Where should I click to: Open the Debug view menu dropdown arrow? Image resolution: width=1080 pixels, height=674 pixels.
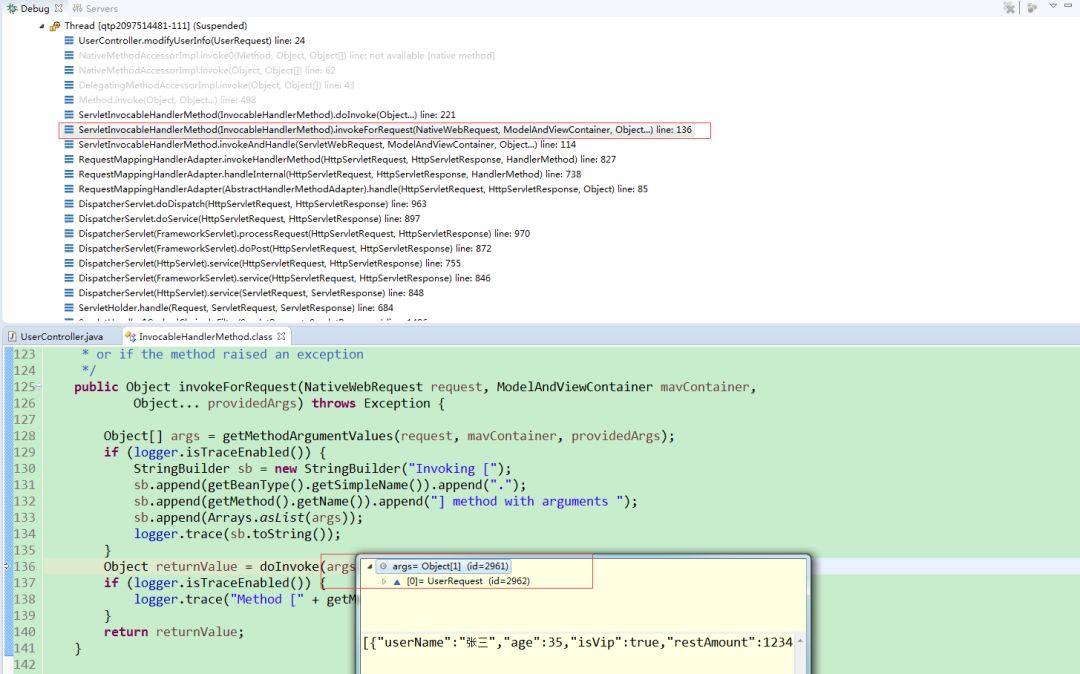[1052, 6]
